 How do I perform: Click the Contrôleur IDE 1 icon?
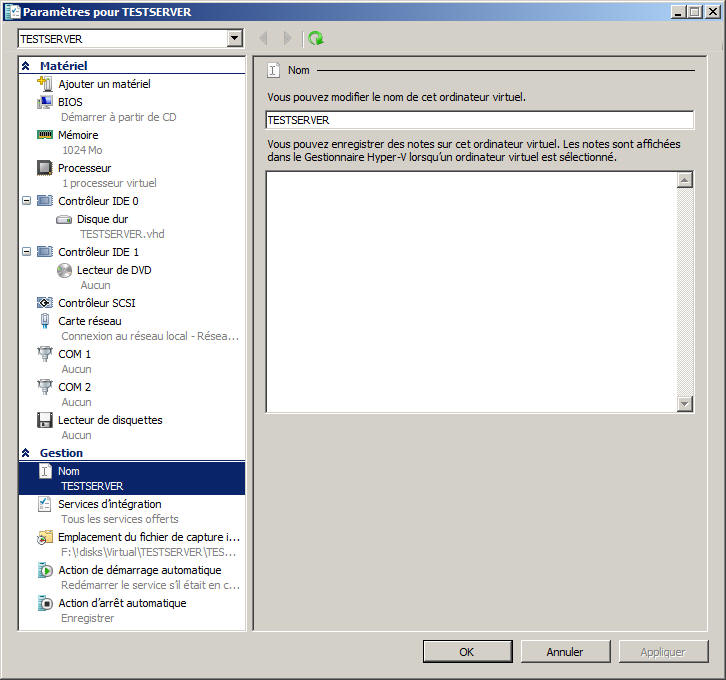(x=44, y=251)
